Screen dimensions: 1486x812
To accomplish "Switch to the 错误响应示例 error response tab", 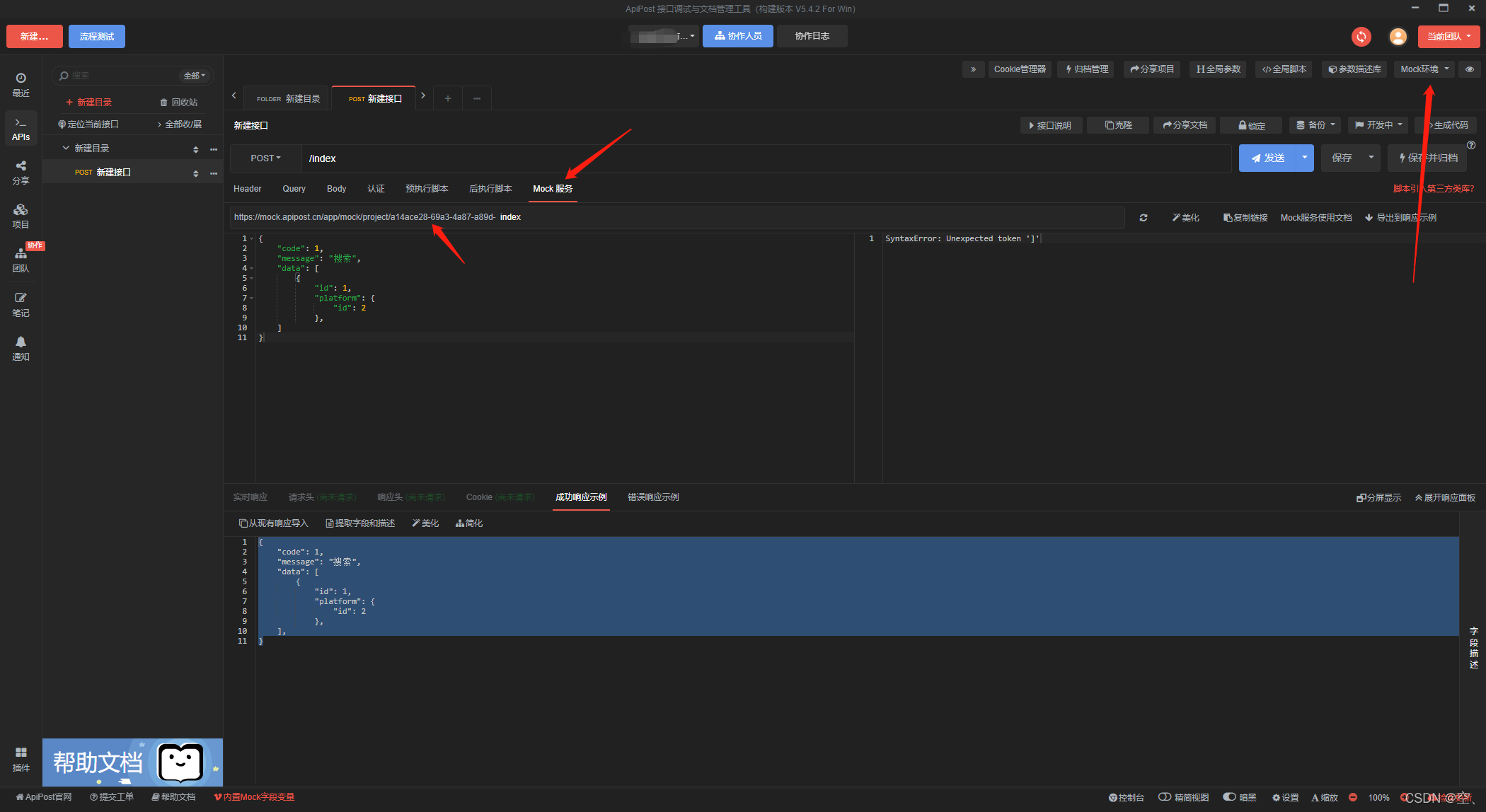I will [653, 497].
